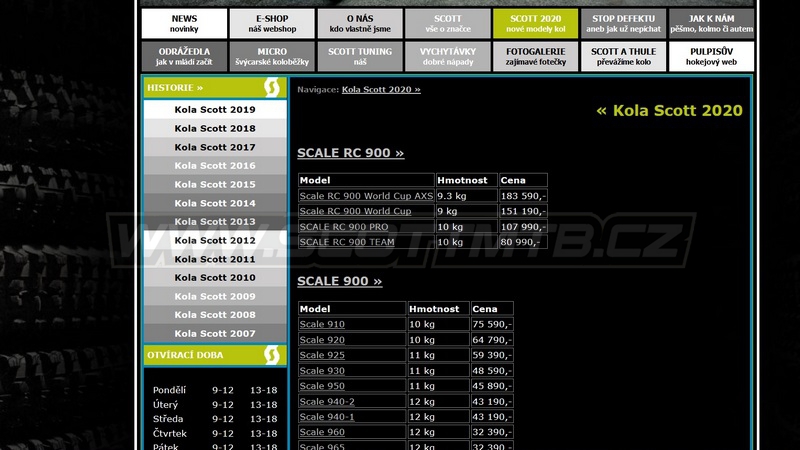Click the Scott logo icon in OTVÍRACÍ DOBA header
Screen dimensions: 800x450
[x=271, y=355]
